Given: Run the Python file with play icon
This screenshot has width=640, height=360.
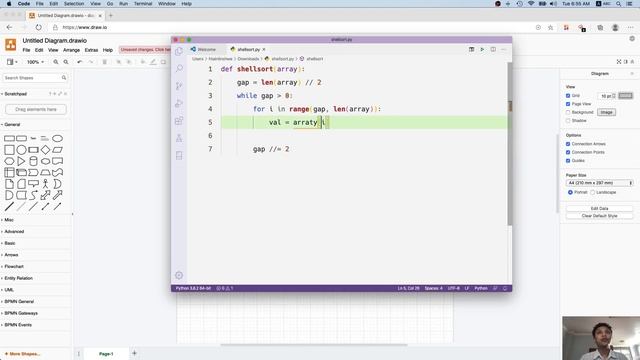Looking at the screenshot, I should 482,49.
